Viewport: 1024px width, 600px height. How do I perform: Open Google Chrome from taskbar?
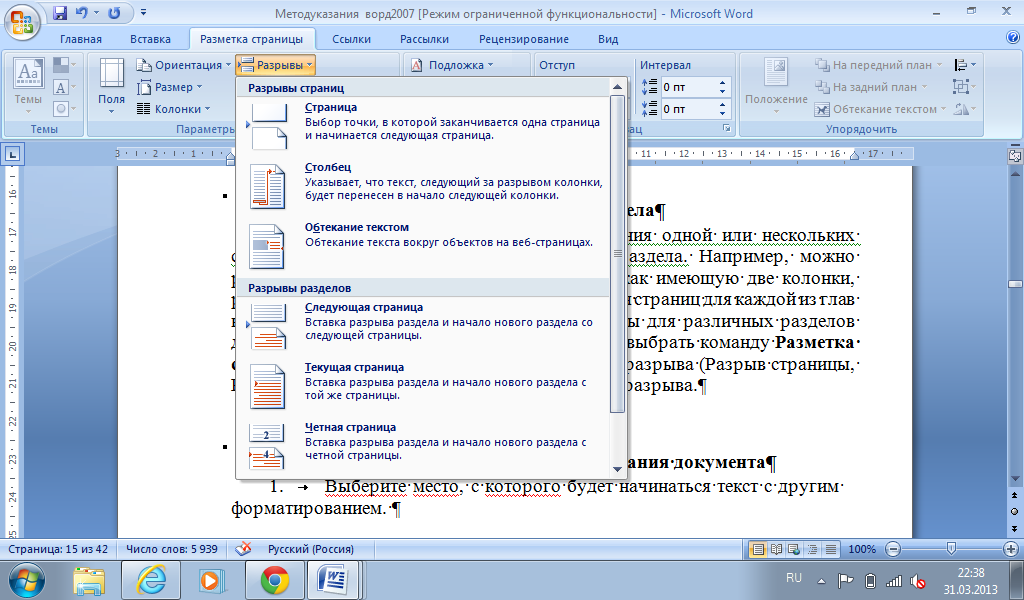tap(275, 580)
